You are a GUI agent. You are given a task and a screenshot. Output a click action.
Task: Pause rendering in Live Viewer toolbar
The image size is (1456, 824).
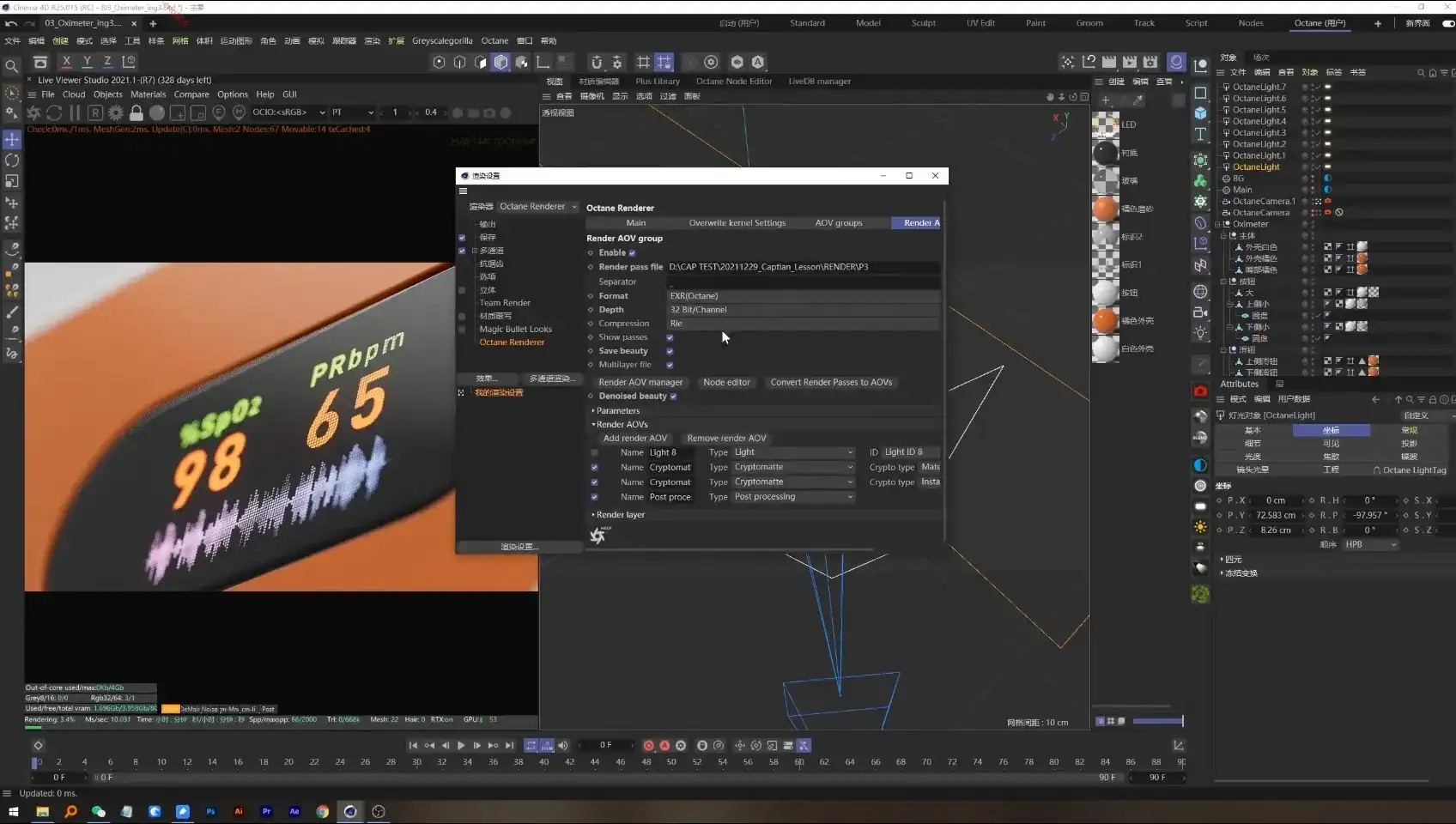point(75,112)
